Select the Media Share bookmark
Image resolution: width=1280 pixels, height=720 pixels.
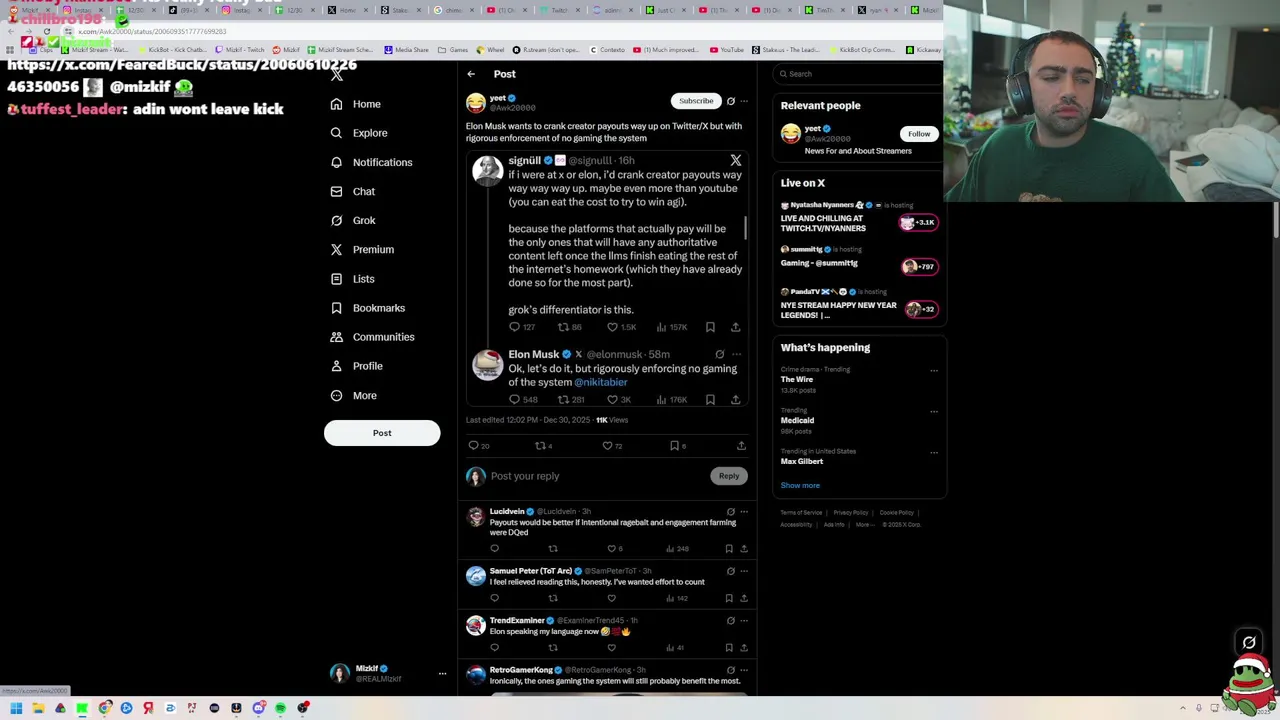coord(406,50)
